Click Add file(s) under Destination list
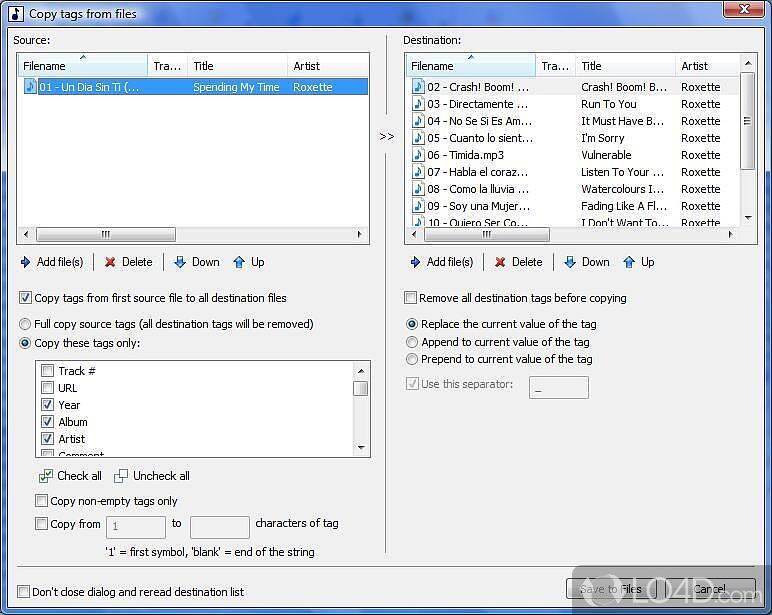Image resolution: width=772 pixels, height=615 pixels. tap(442, 262)
